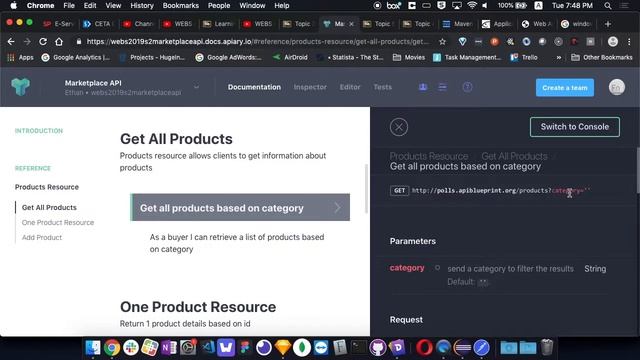Open the Apple menu

[x=13, y=6]
